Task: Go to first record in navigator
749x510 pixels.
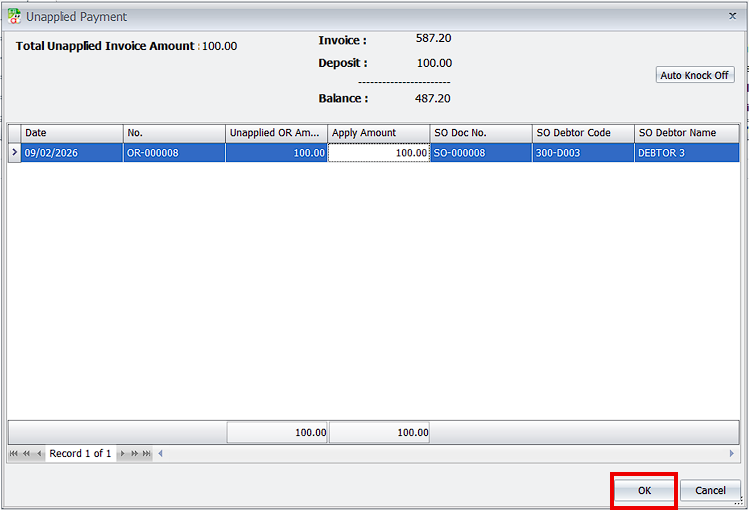Action: [14, 454]
